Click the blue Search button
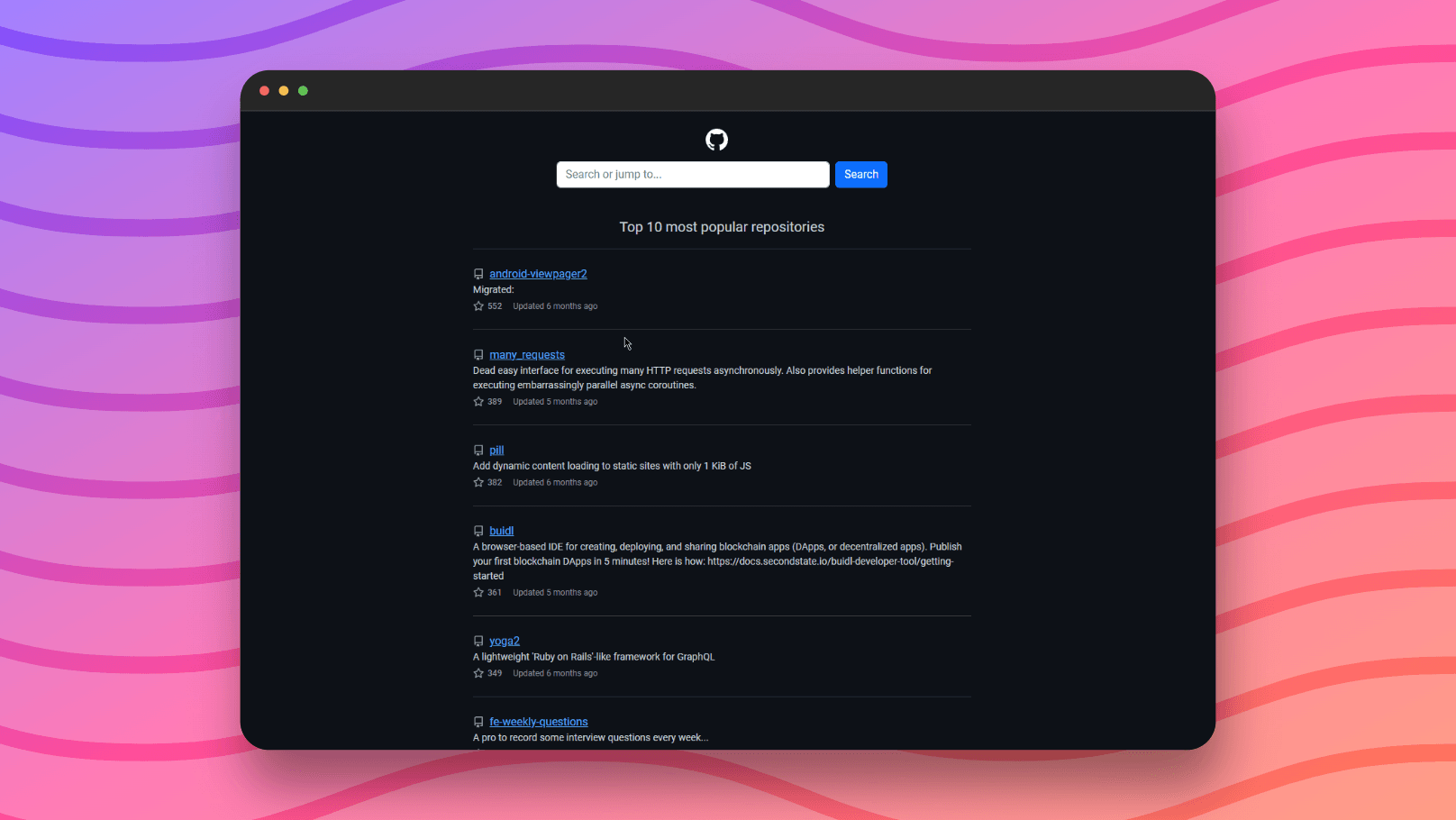 pyautogui.click(x=861, y=175)
